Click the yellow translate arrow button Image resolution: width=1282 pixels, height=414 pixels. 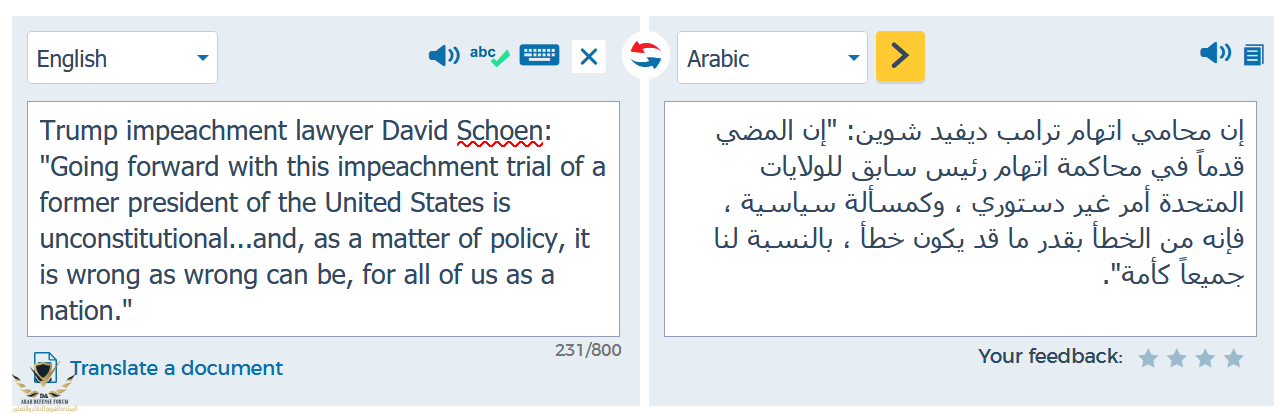pos(900,56)
